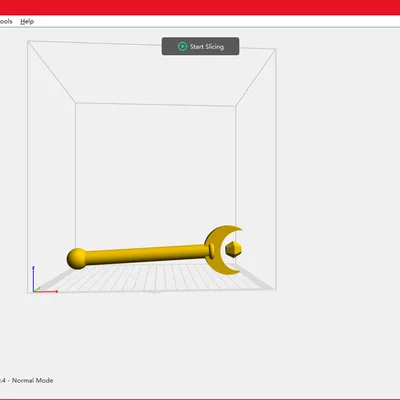Open the Help menu

(x=27, y=21)
